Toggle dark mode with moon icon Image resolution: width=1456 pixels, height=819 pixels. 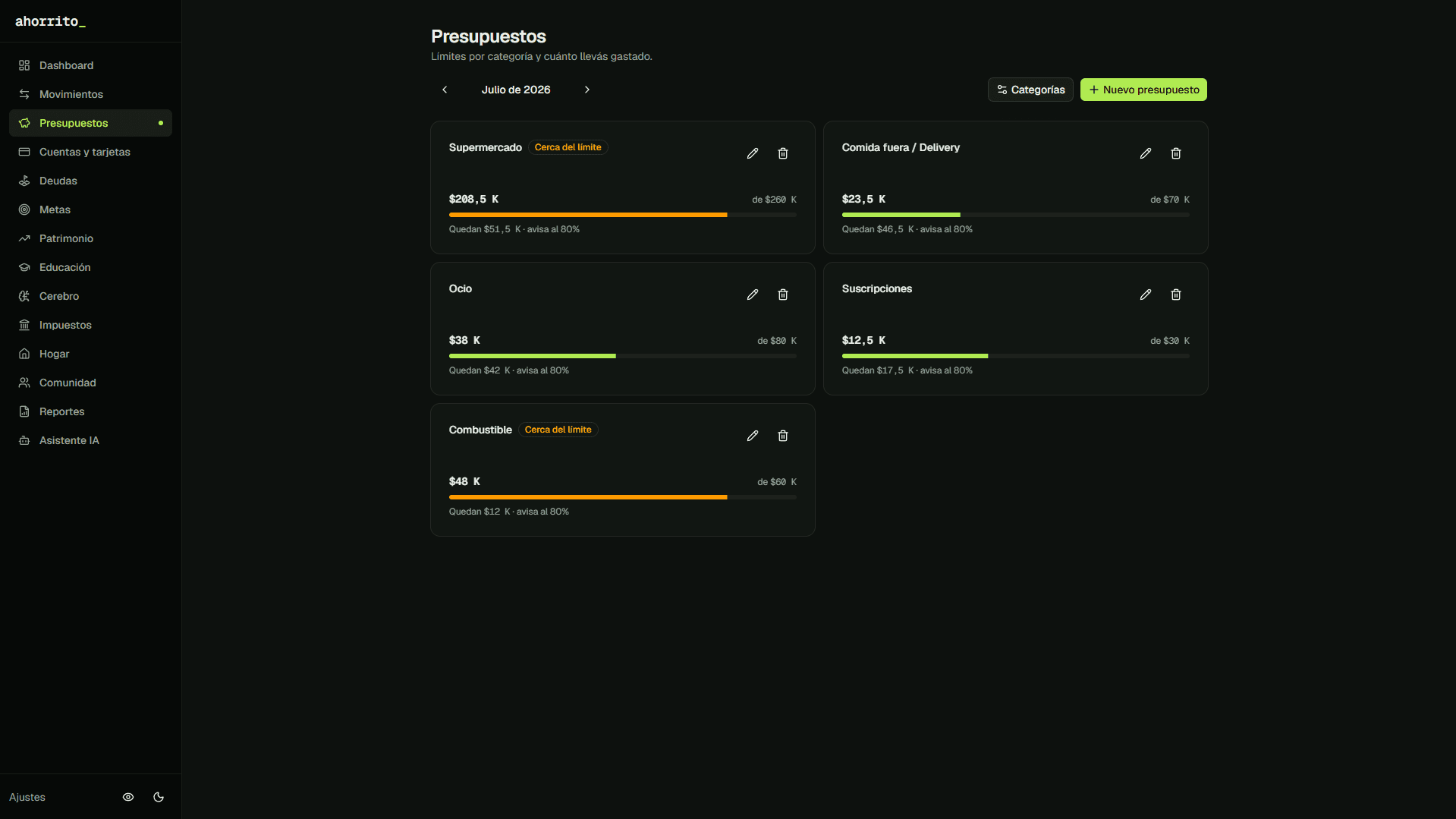159,797
